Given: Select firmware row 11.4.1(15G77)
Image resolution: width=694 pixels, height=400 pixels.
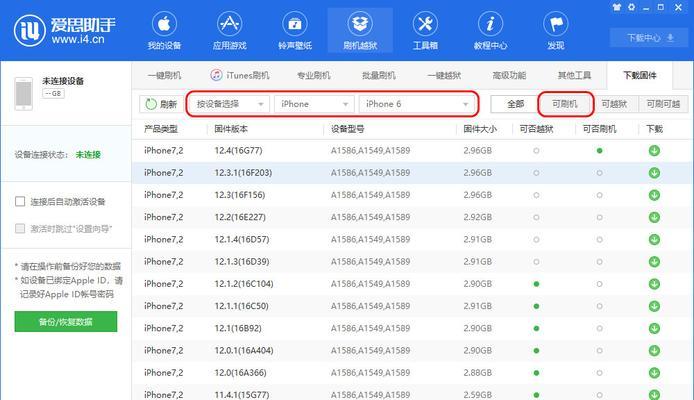Looking at the screenshot, I should point(412,394).
